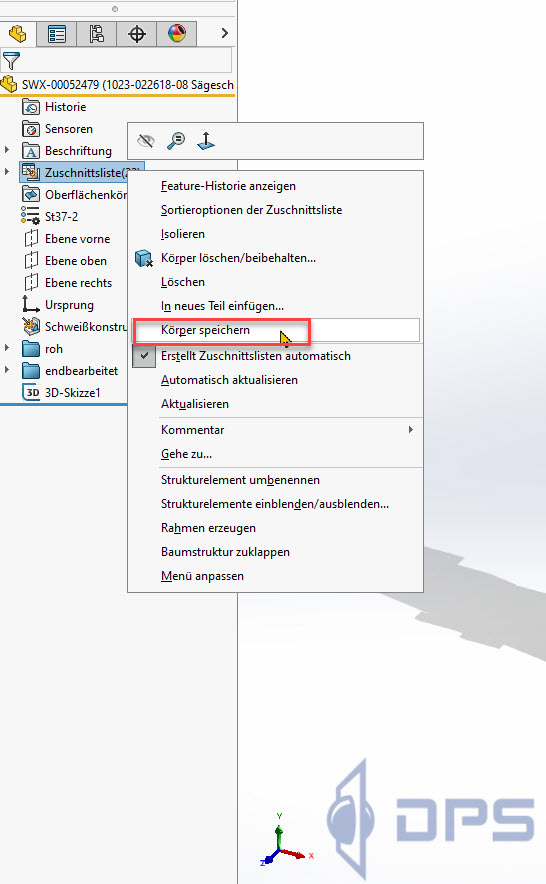Toggle 'Automatisch aktualisieren' option
Viewport: 546px width, 884px height.
click(229, 380)
